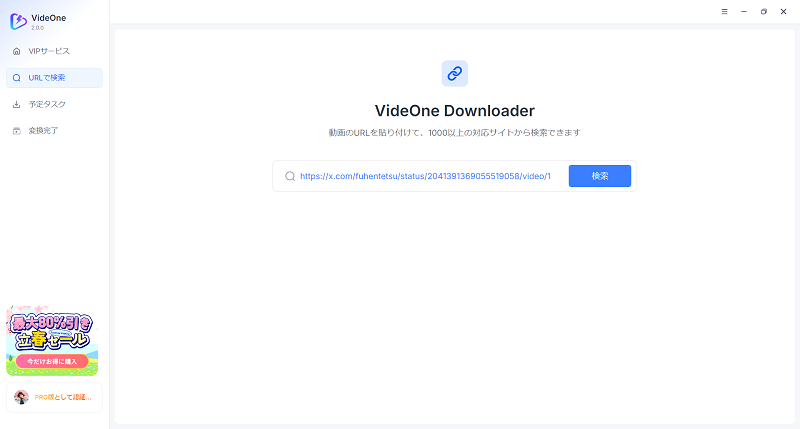Image resolution: width=800 pixels, height=429 pixels.
Task: Open the hamburger menu in title bar
Action: pyautogui.click(x=724, y=12)
